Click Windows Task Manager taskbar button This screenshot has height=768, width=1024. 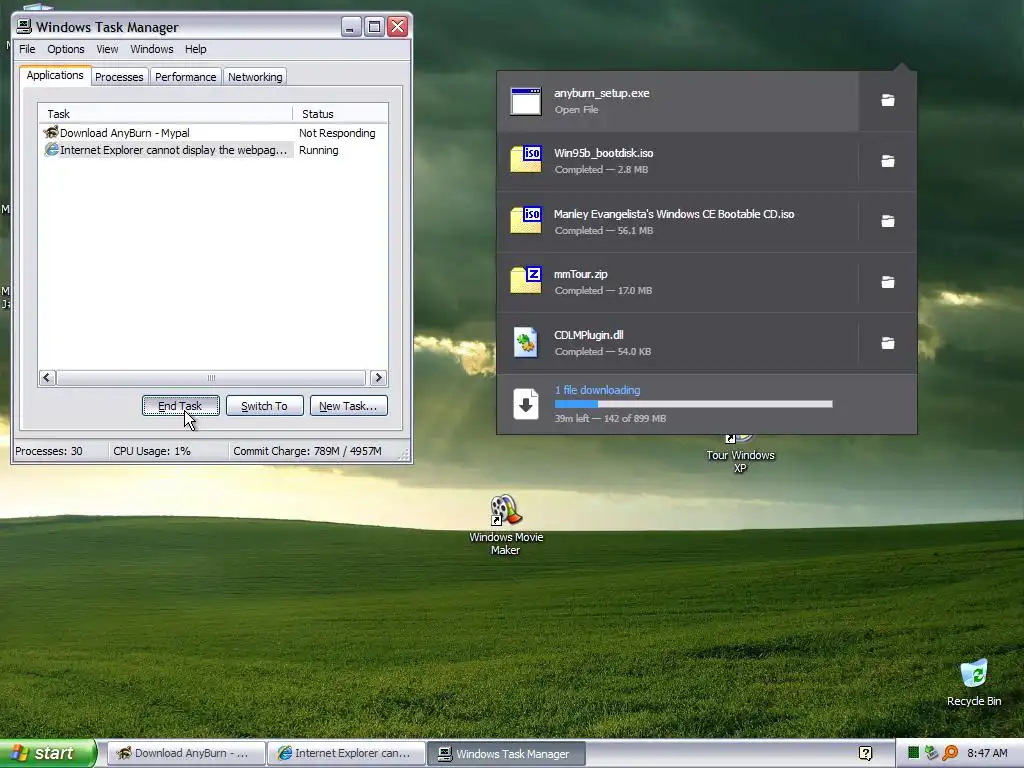coord(505,754)
